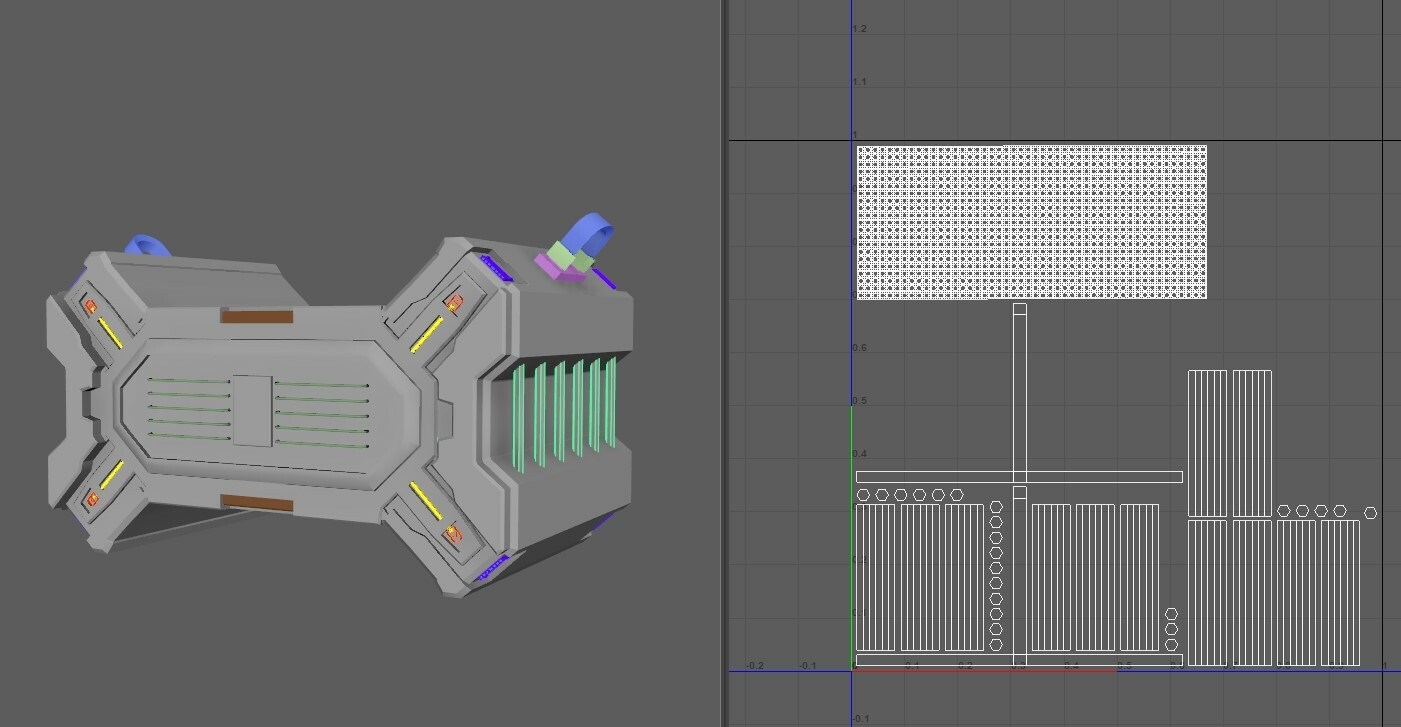Select the brown pad on the crate's upper edge
Screen dimensions: 1401x727
coord(256,316)
